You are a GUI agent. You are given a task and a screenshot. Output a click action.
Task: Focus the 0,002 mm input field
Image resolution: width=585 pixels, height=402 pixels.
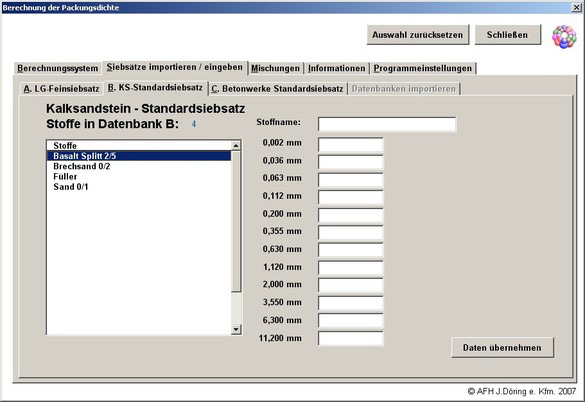coord(351,144)
